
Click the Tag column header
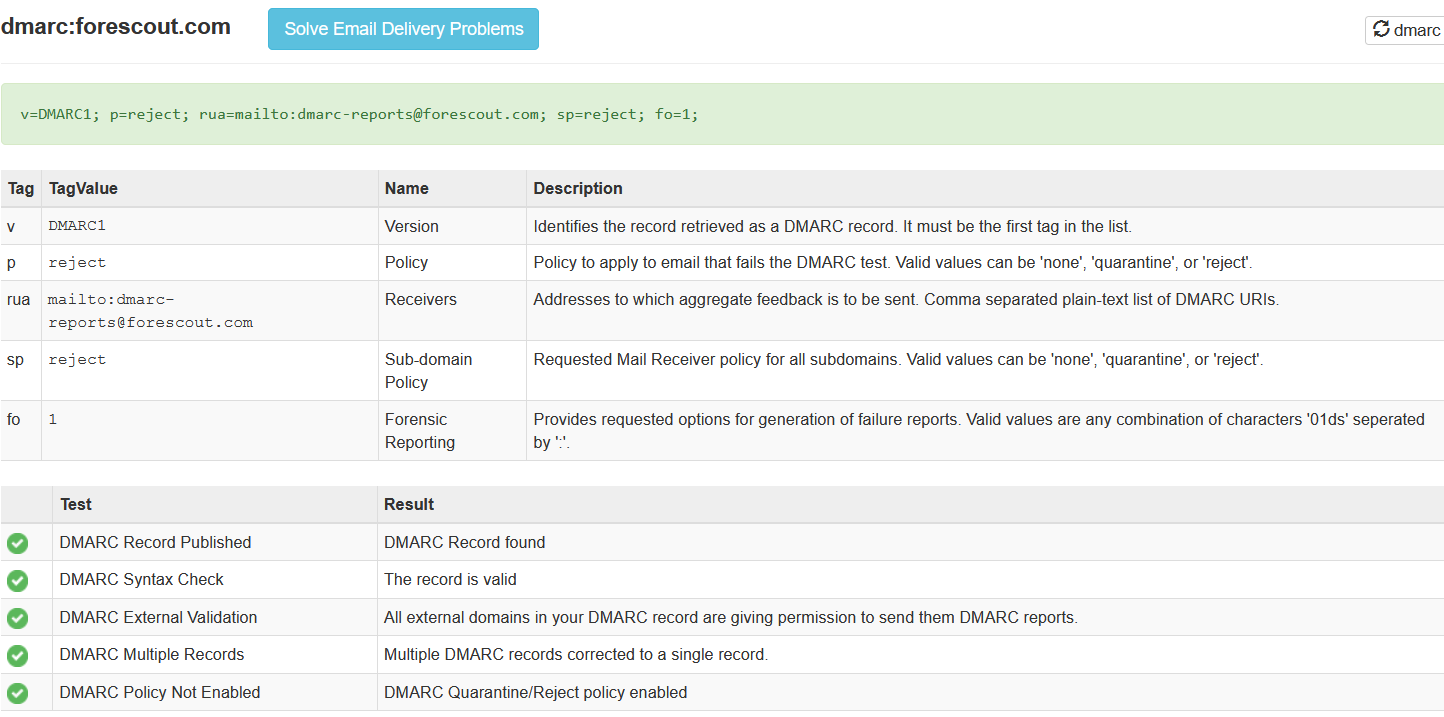tap(20, 188)
